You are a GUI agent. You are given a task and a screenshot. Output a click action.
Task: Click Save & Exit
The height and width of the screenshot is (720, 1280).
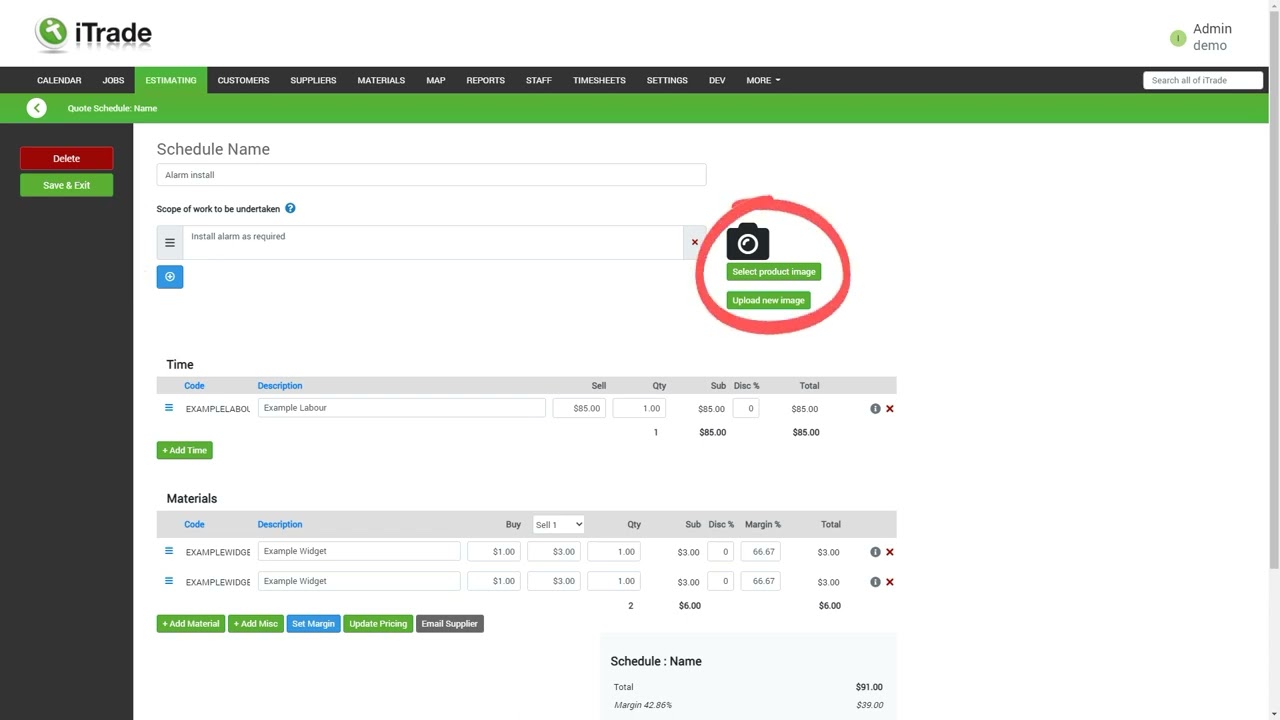67,185
